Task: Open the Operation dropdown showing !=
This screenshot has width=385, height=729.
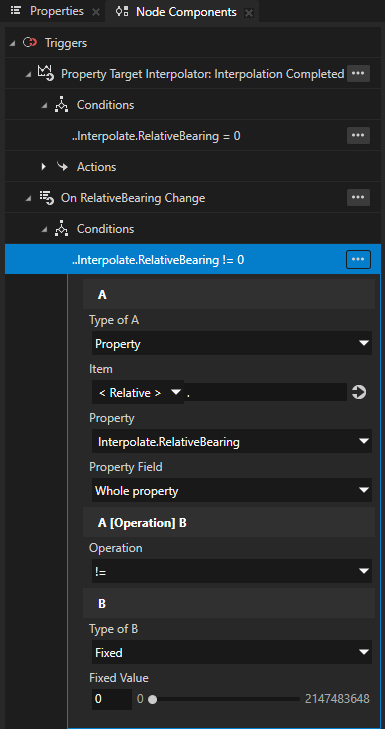Action: tap(232, 571)
